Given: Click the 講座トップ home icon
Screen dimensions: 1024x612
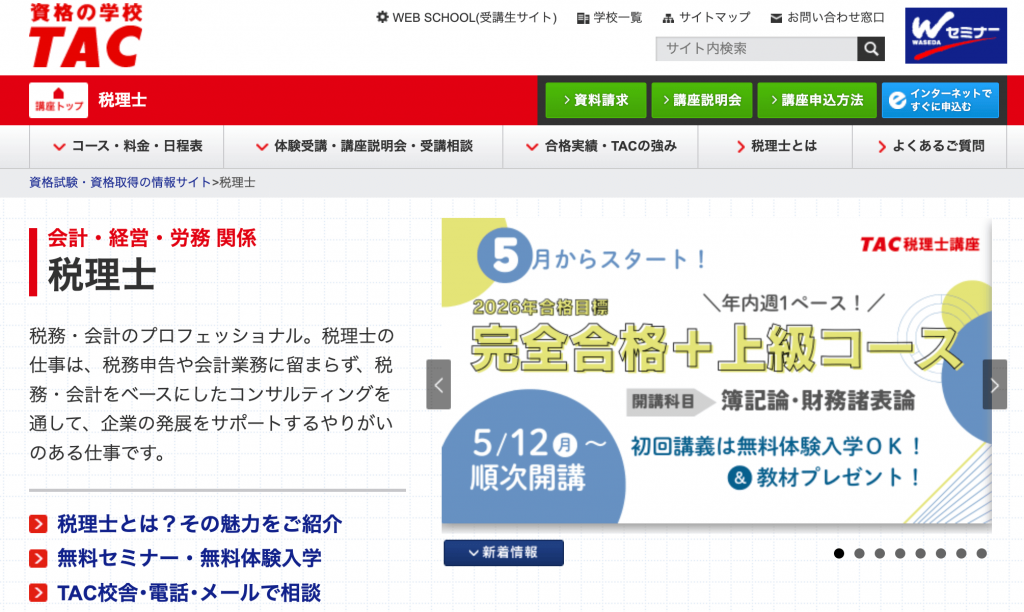Looking at the screenshot, I should click(58, 100).
